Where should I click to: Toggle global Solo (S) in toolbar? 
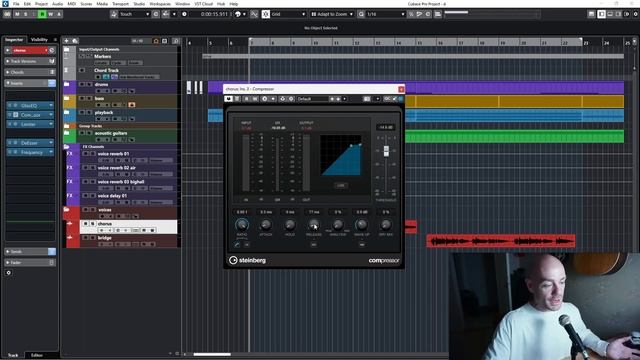tap(26, 14)
